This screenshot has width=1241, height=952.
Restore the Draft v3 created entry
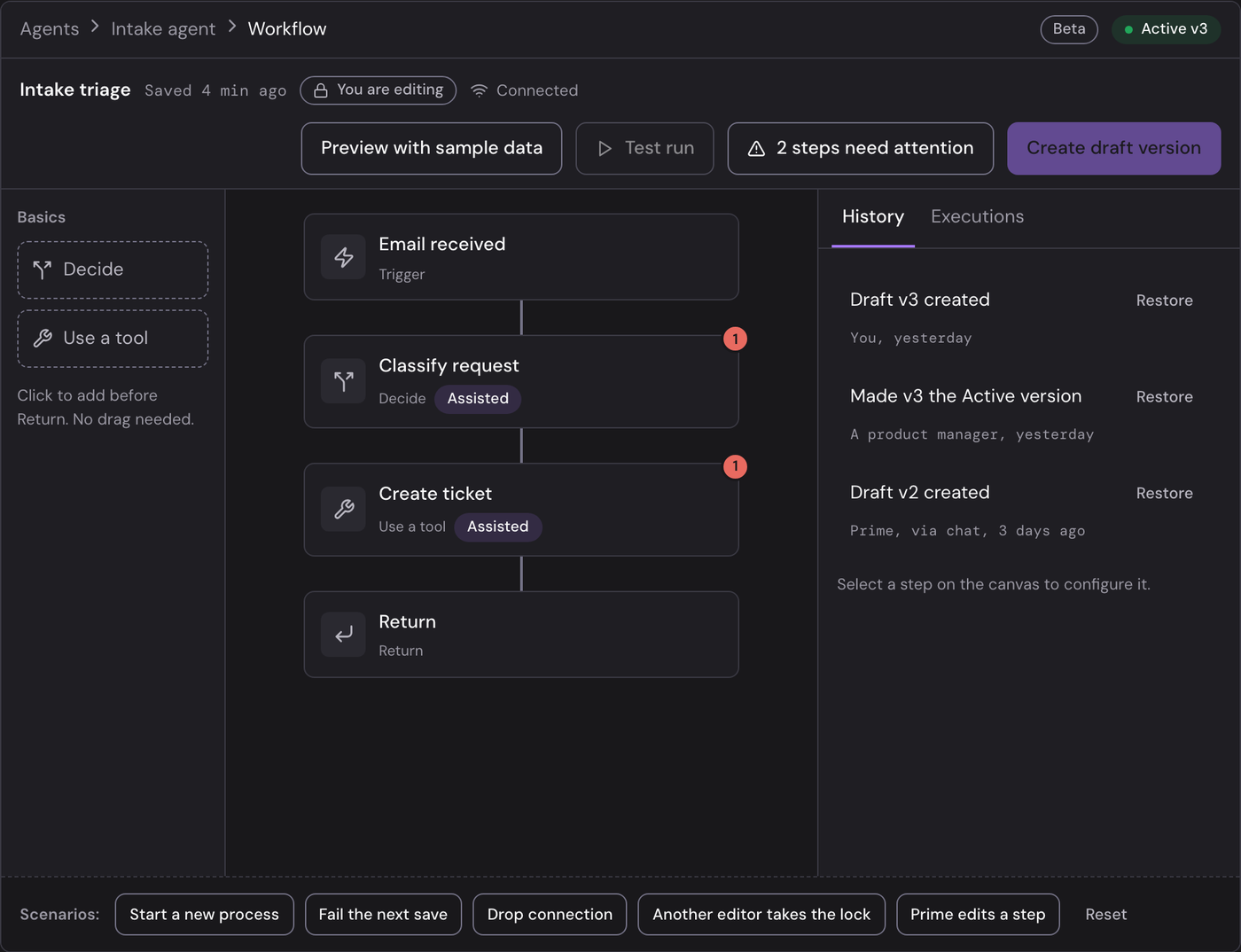pyautogui.click(x=1164, y=300)
